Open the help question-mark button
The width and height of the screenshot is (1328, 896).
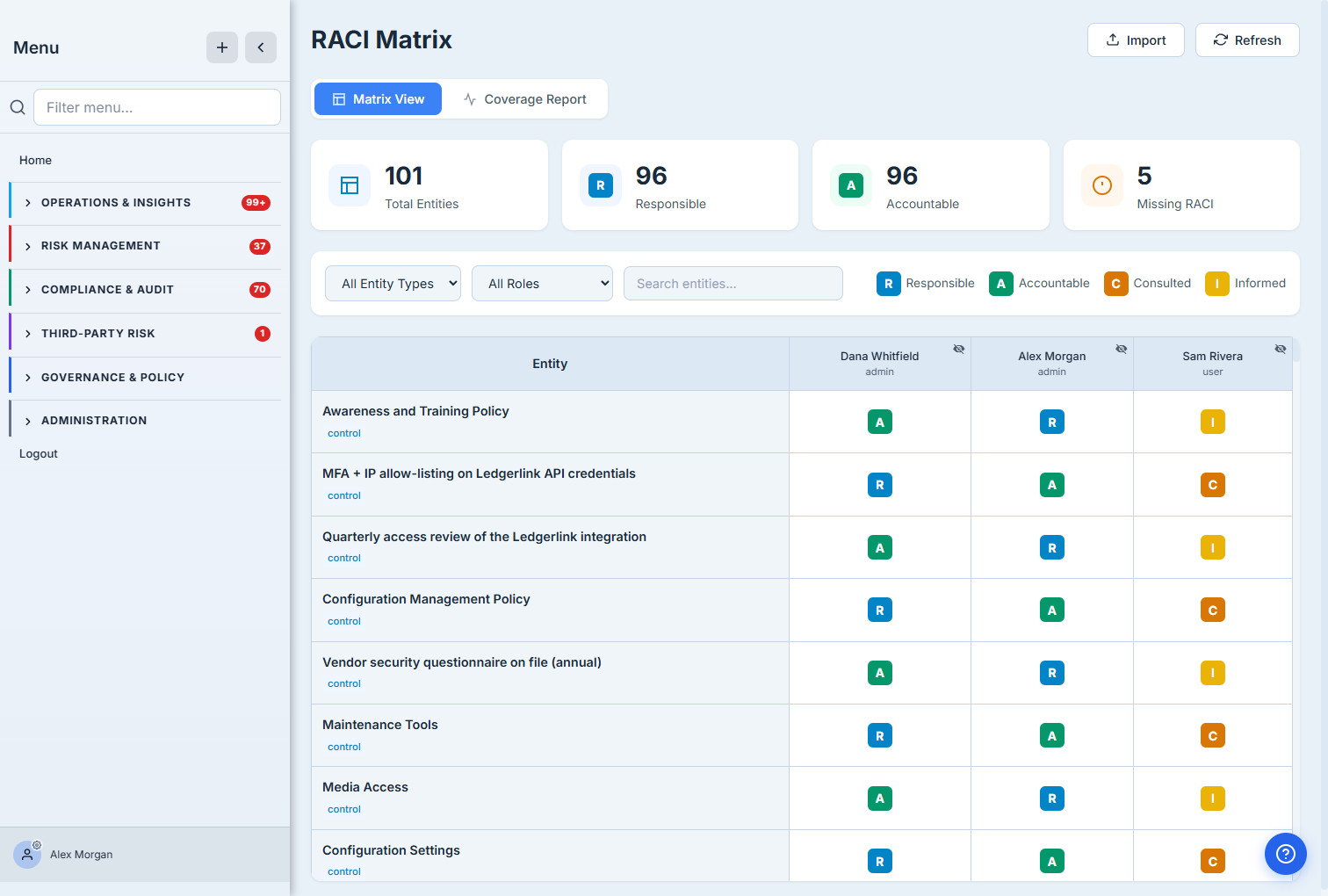[1286, 854]
